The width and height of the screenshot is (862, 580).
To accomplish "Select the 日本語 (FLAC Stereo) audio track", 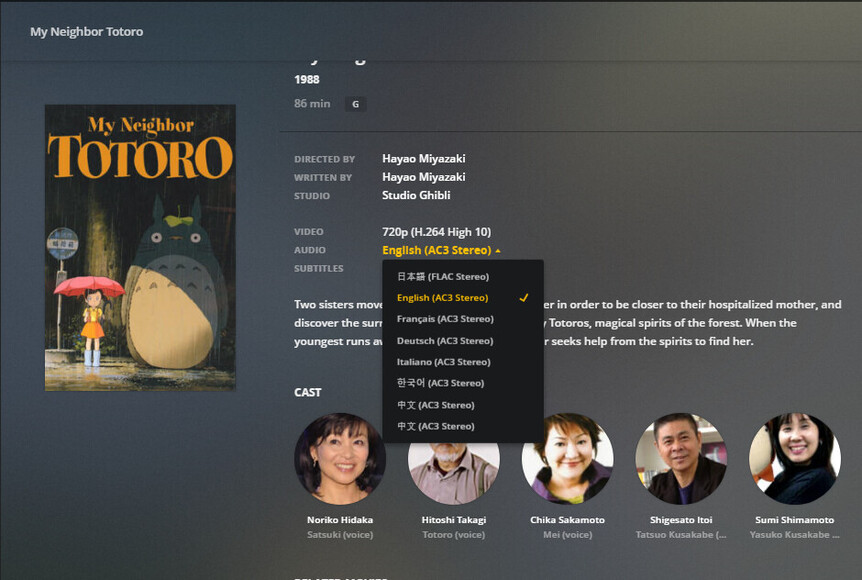I will tap(462, 277).
